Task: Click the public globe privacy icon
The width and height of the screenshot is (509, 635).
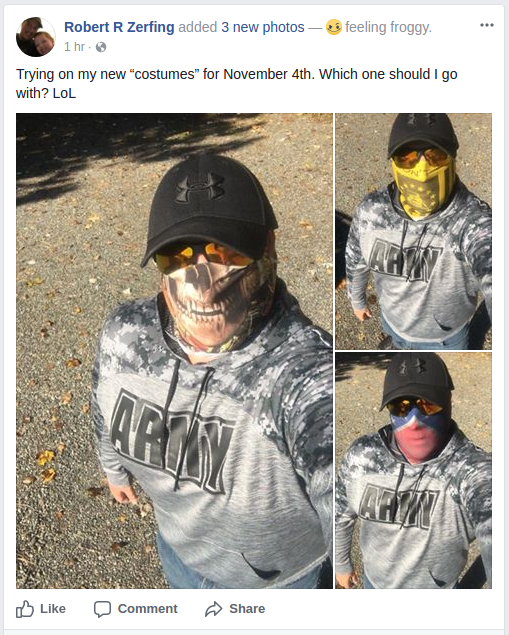Action: pyautogui.click(x=101, y=47)
